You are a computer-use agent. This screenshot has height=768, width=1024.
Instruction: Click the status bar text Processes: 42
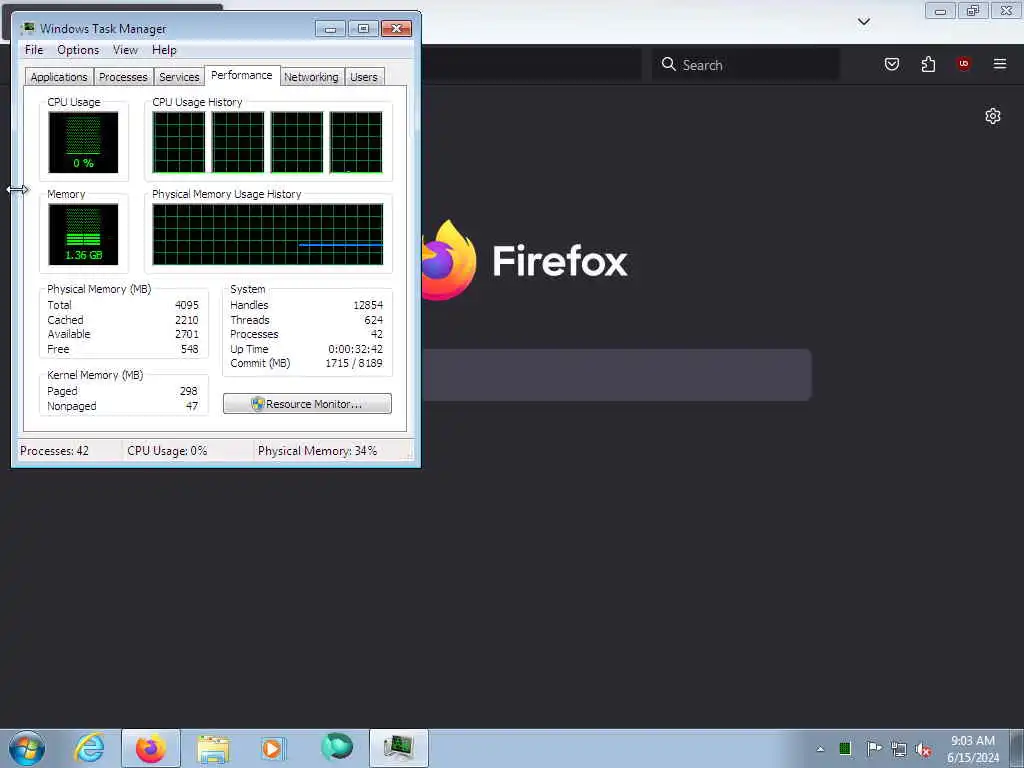click(54, 451)
